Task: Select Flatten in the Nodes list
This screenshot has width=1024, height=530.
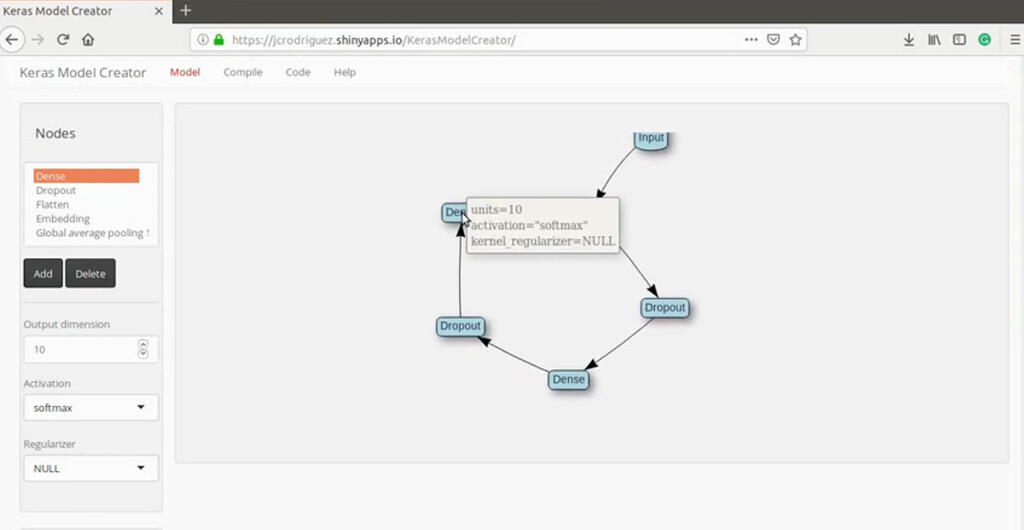Action: (x=86, y=204)
